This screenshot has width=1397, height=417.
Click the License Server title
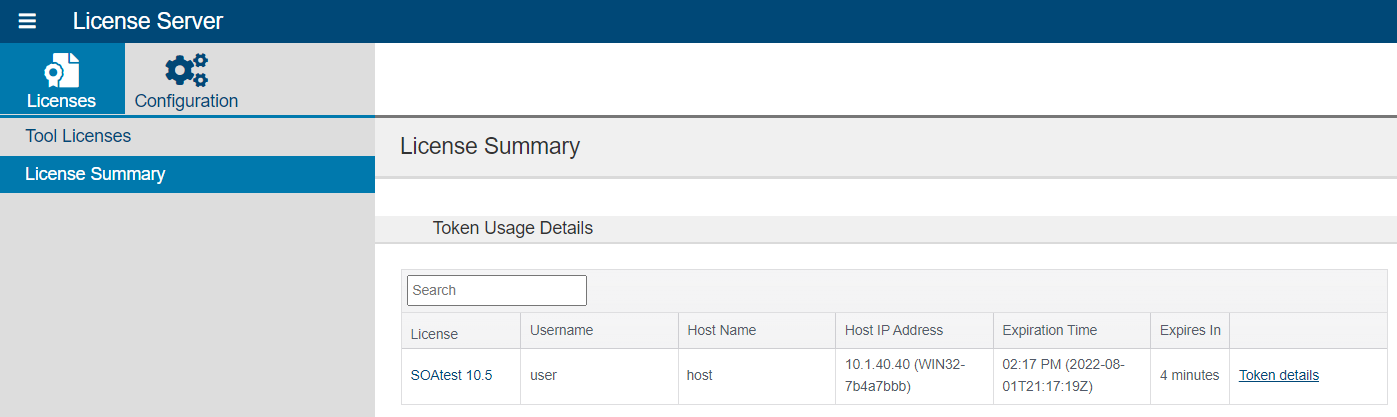click(148, 21)
